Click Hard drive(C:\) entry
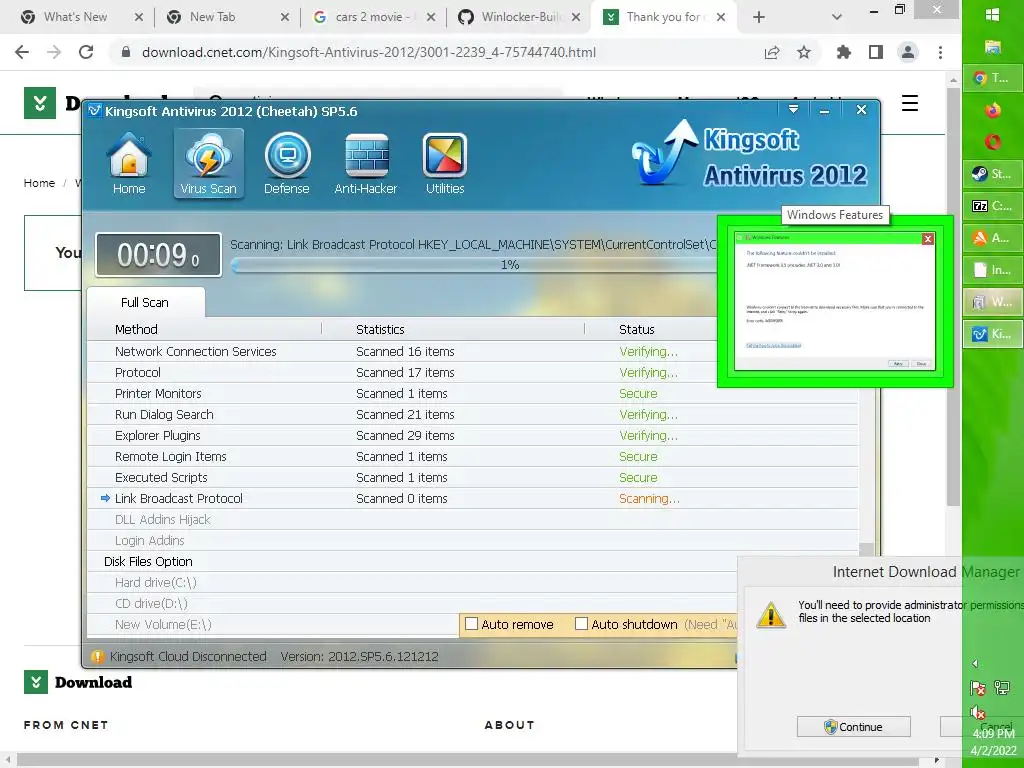The width and height of the screenshot is (1024, 768). click(x=155, y=583)
